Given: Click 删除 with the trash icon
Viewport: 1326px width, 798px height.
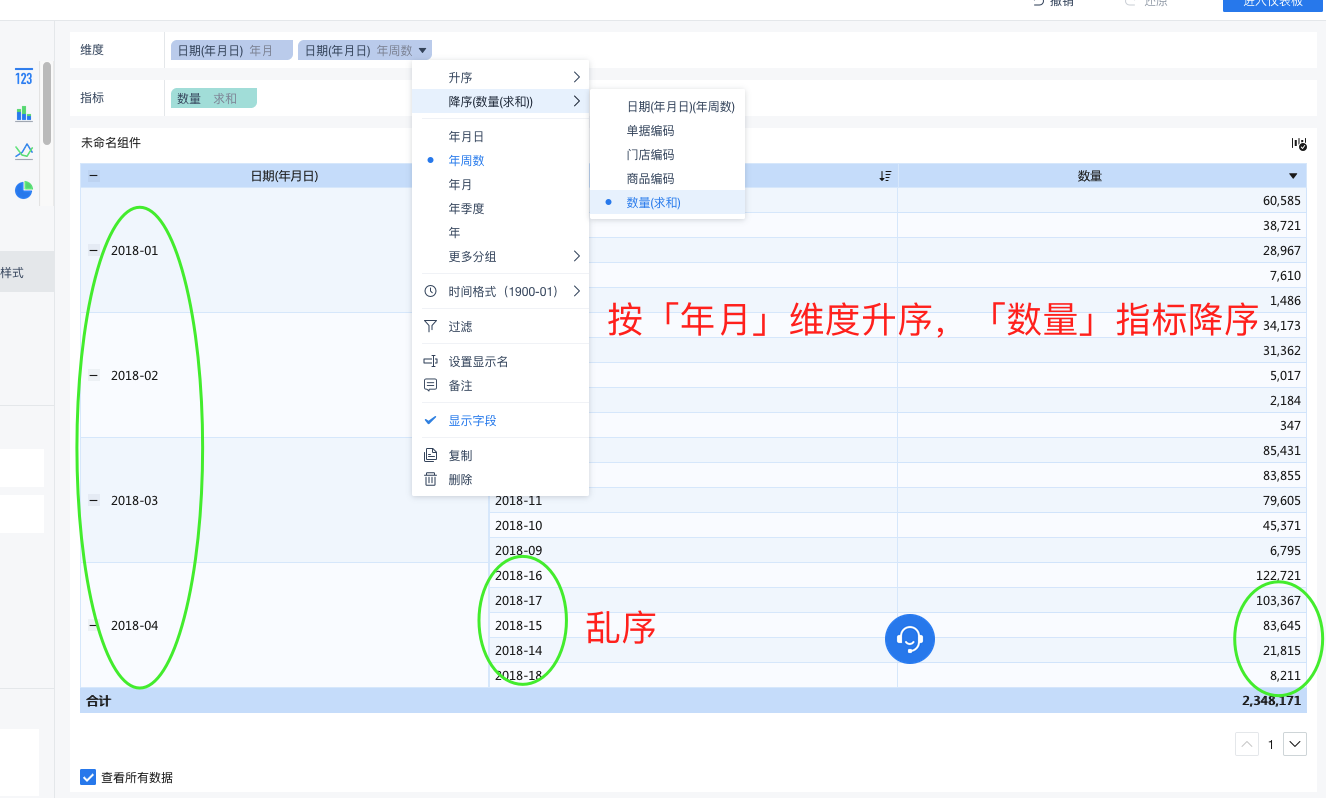Looking at the screenshot, I should pyautogui.click(x=460, y=479).
